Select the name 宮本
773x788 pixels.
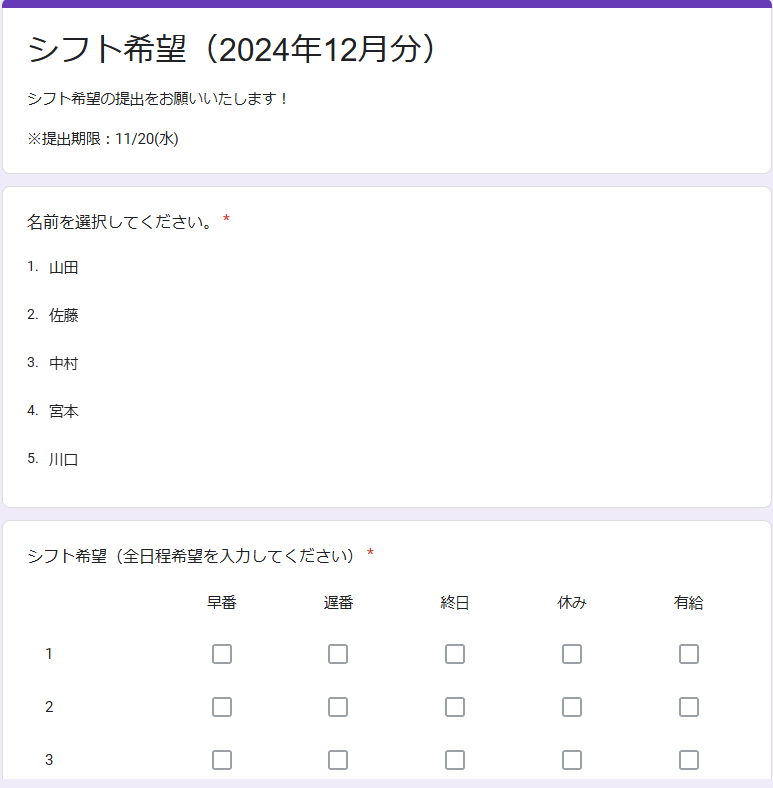(x=63, y=411)
